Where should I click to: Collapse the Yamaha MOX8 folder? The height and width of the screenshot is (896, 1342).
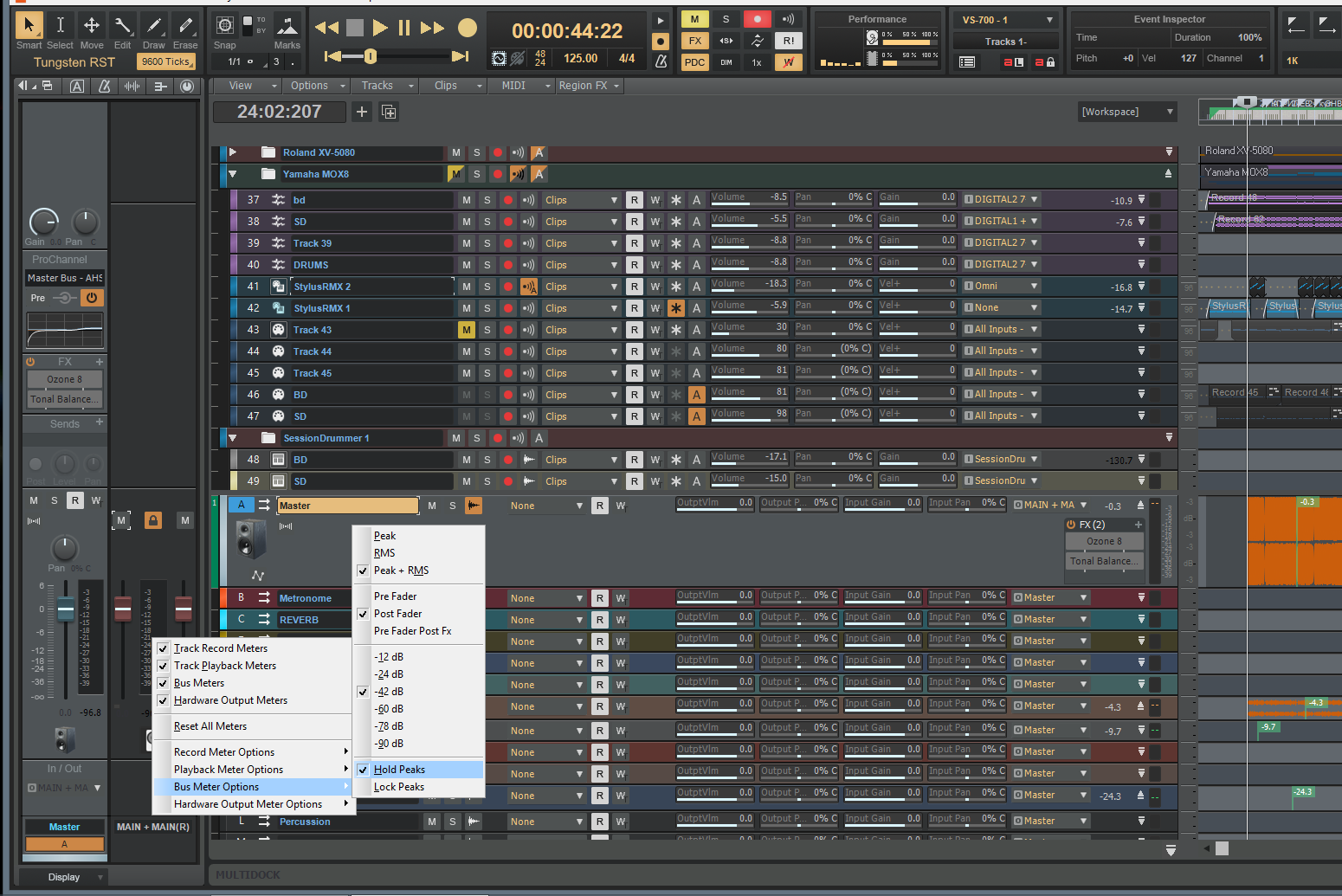(233, 174)
